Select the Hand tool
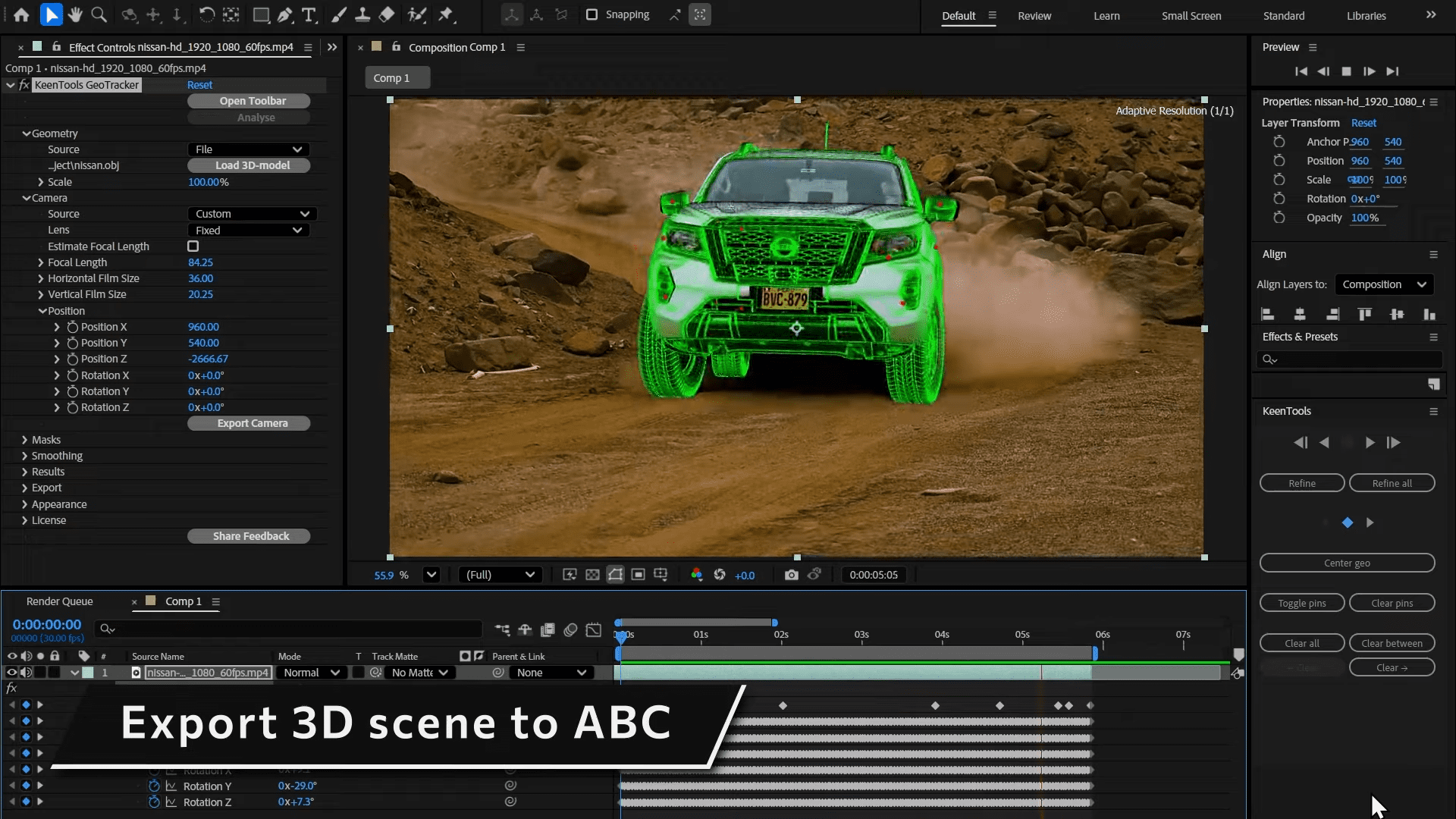Viewport: 1456px width, 819px height. tap(75, 14)
